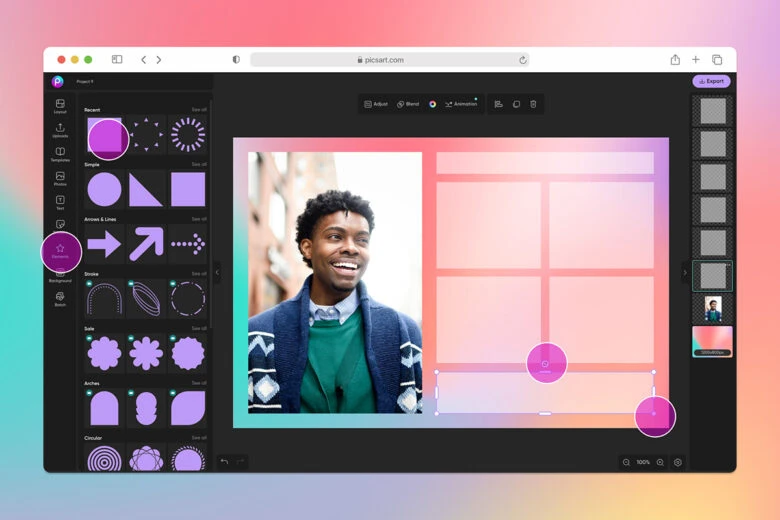Open the color wheel picker in toolbar
The image size is (780, 520).
point(433,104)
